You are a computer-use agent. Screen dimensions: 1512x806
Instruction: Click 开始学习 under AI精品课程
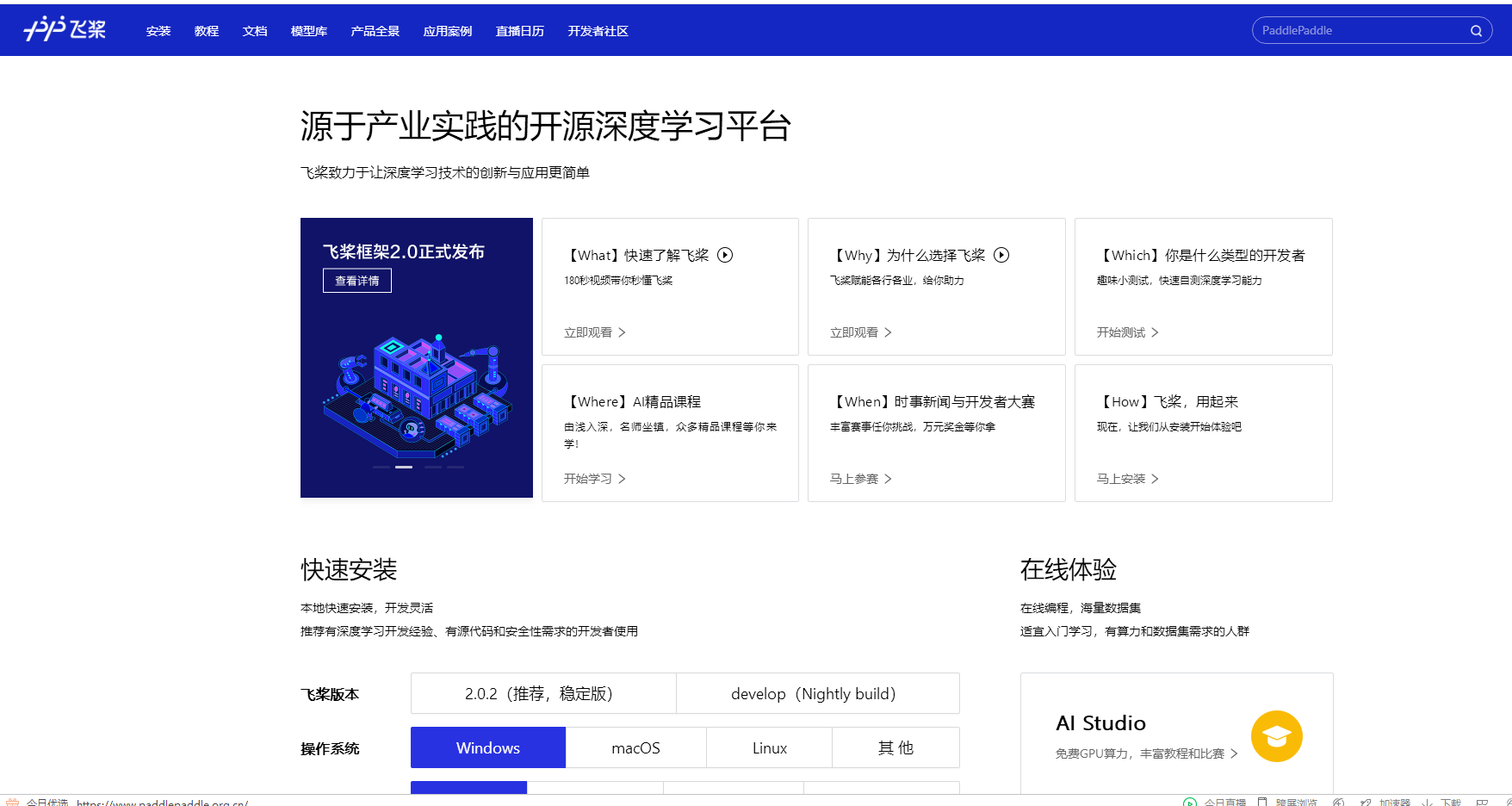click(590, 478)
